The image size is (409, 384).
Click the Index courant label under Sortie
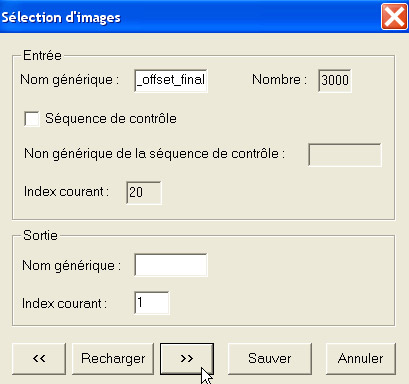coord(64,304)
